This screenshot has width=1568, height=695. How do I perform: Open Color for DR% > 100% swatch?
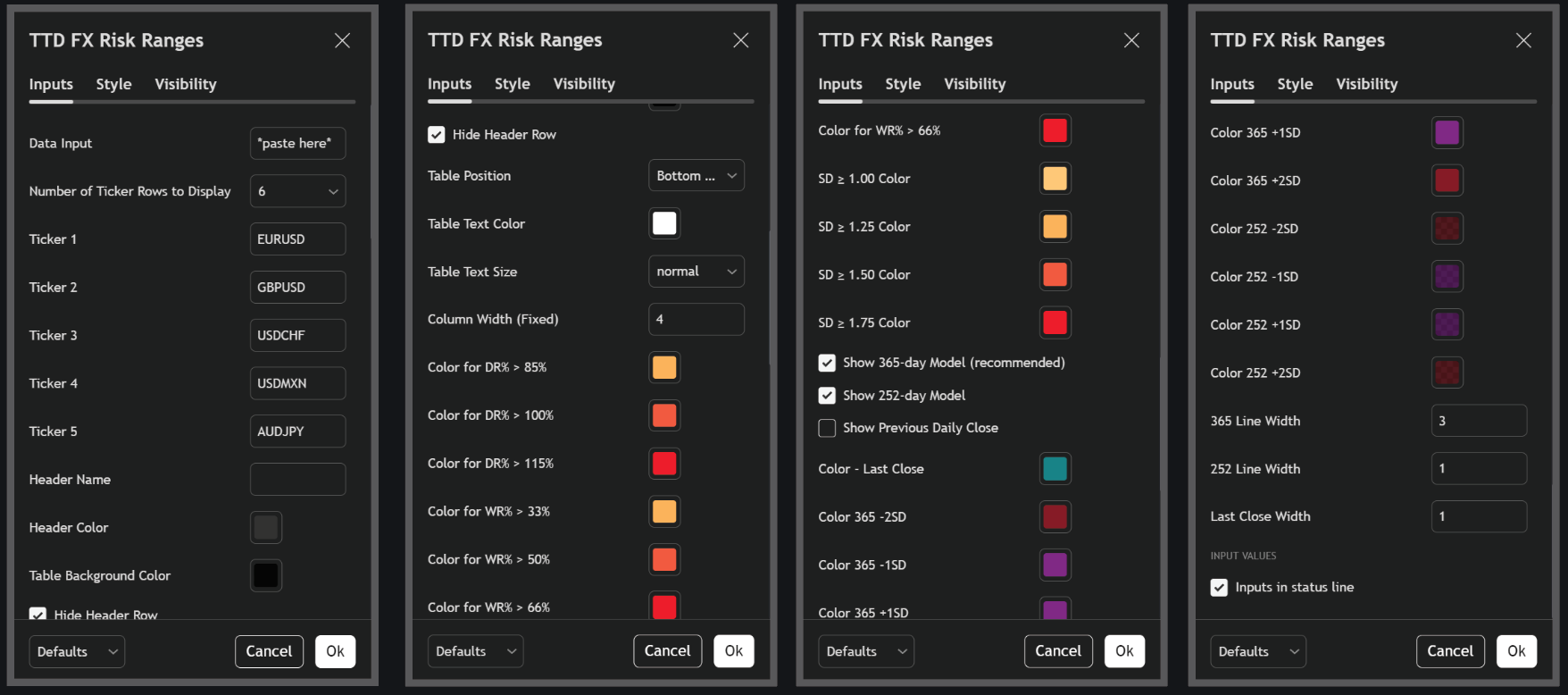coord(664,415)
